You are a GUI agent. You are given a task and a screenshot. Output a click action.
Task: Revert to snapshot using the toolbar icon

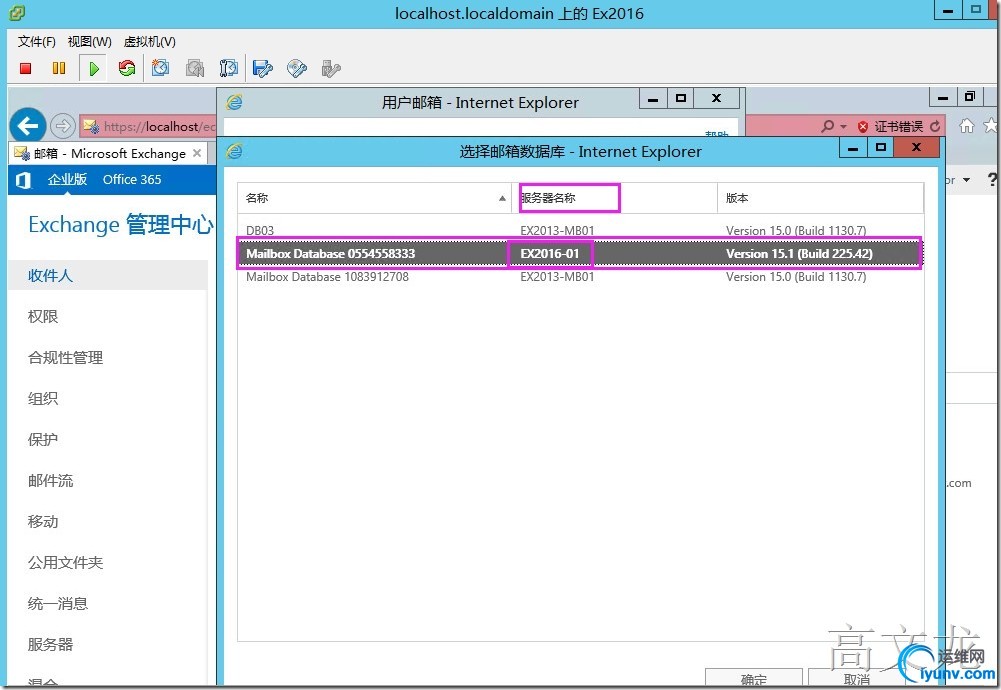coord(195,68)
